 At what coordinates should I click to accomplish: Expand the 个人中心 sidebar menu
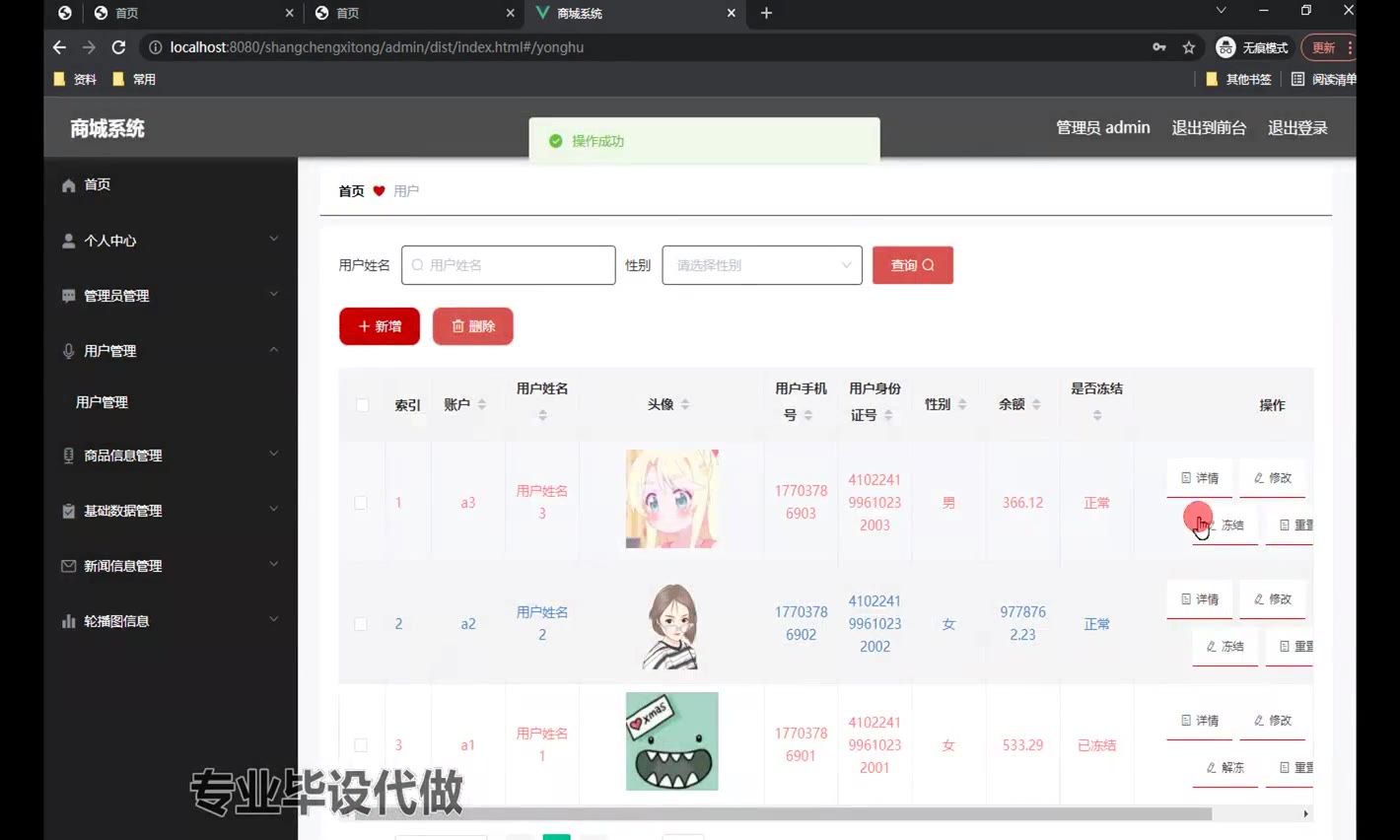(x=274, y=239)
